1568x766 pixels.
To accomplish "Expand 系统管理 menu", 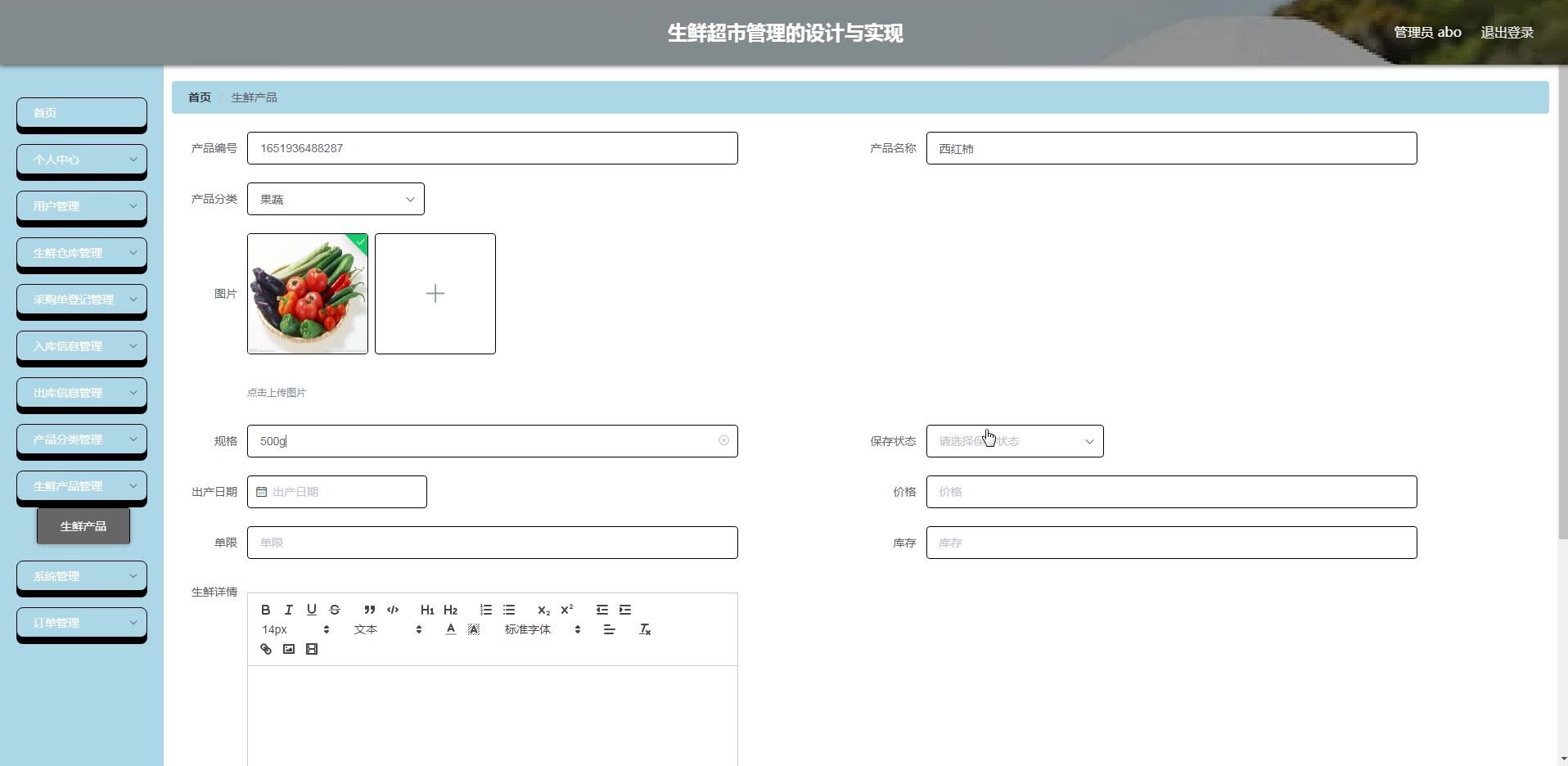I will [82, 576].
